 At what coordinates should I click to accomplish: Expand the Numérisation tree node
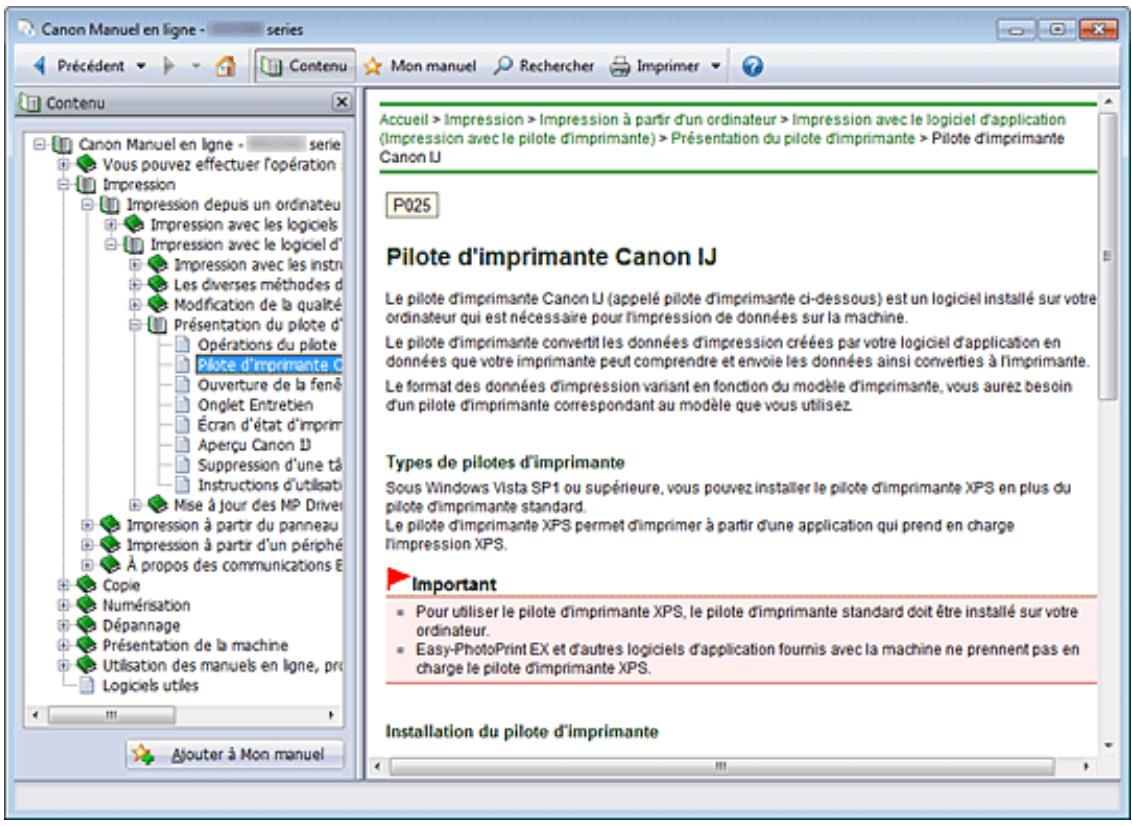pos(64,605)
